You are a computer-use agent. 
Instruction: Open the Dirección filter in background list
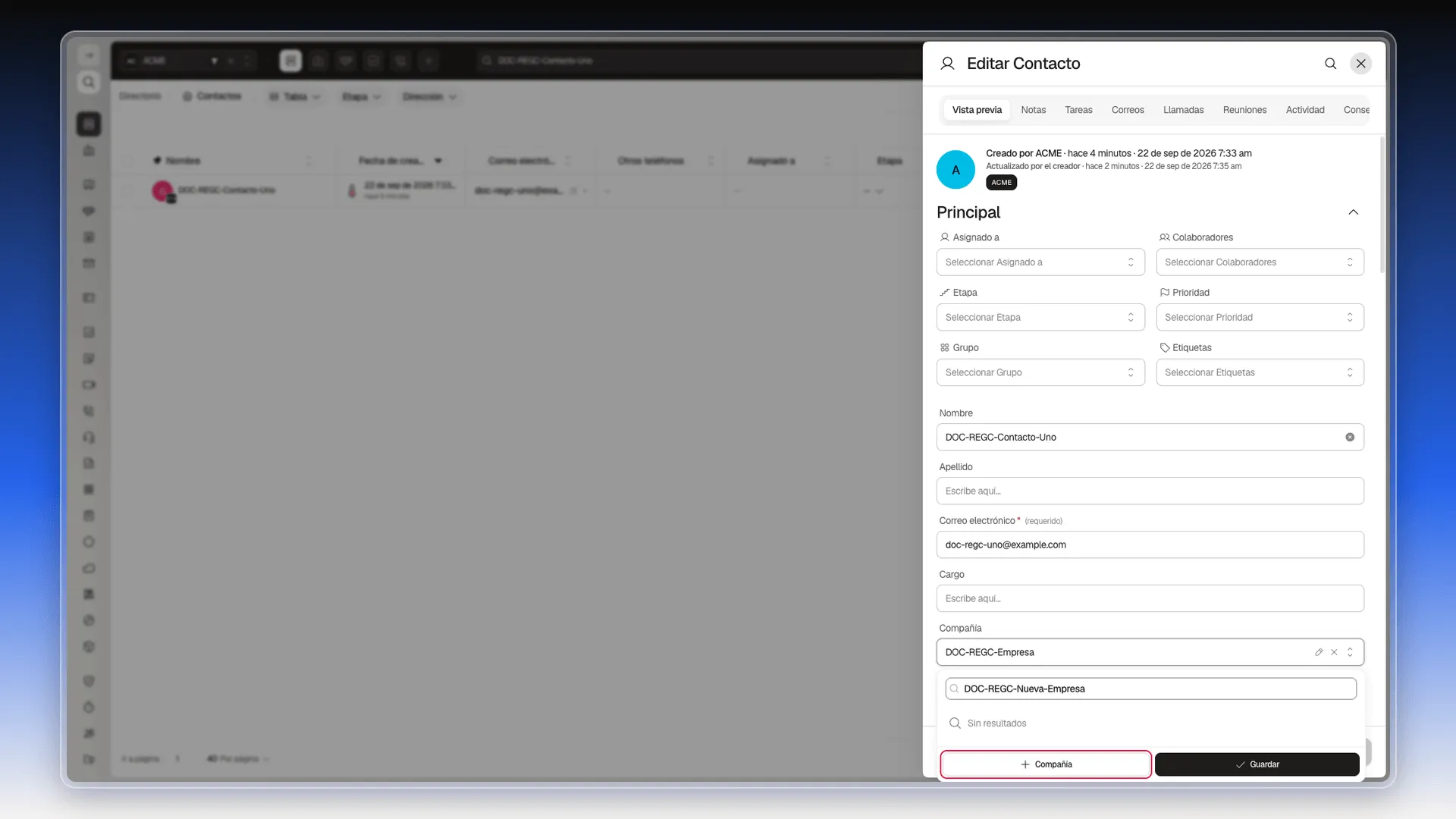tap(429, 97)
